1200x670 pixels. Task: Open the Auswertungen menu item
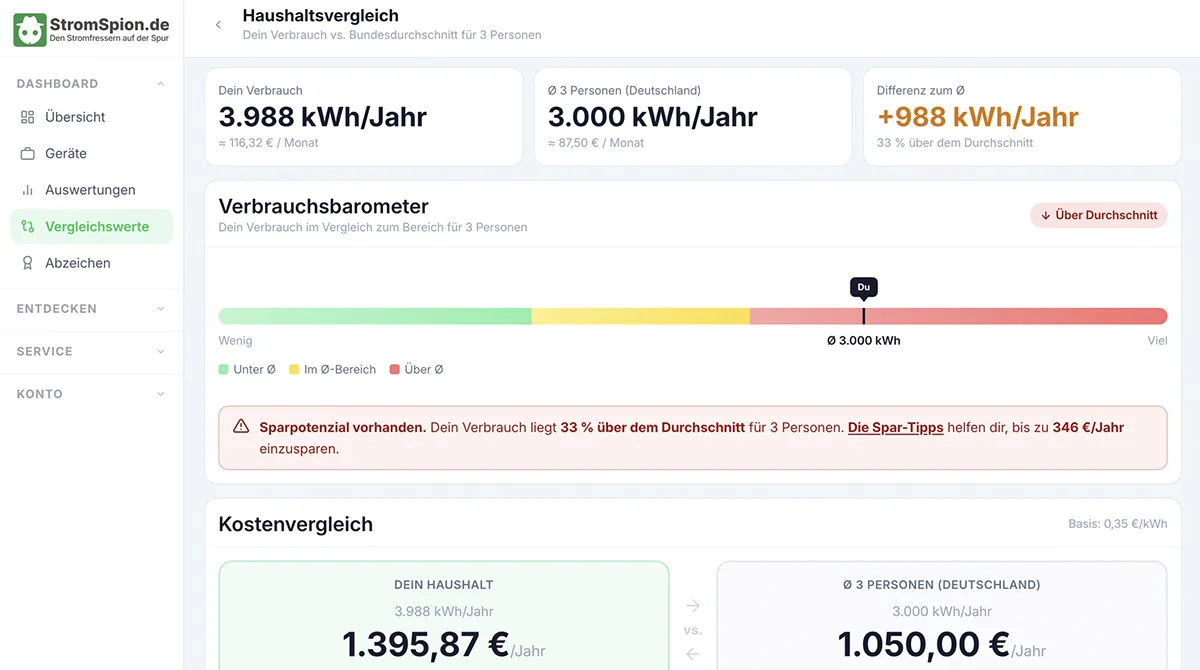point(91,190)
